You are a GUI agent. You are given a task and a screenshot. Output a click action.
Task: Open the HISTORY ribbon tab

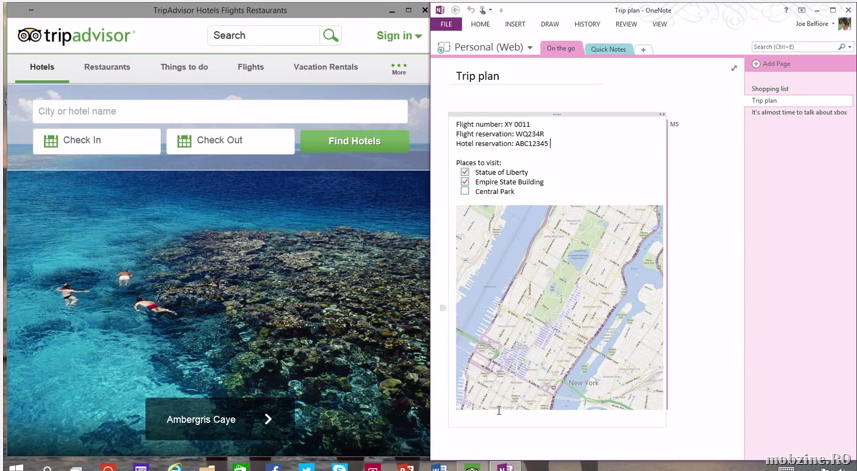click(x=587, y=24)
